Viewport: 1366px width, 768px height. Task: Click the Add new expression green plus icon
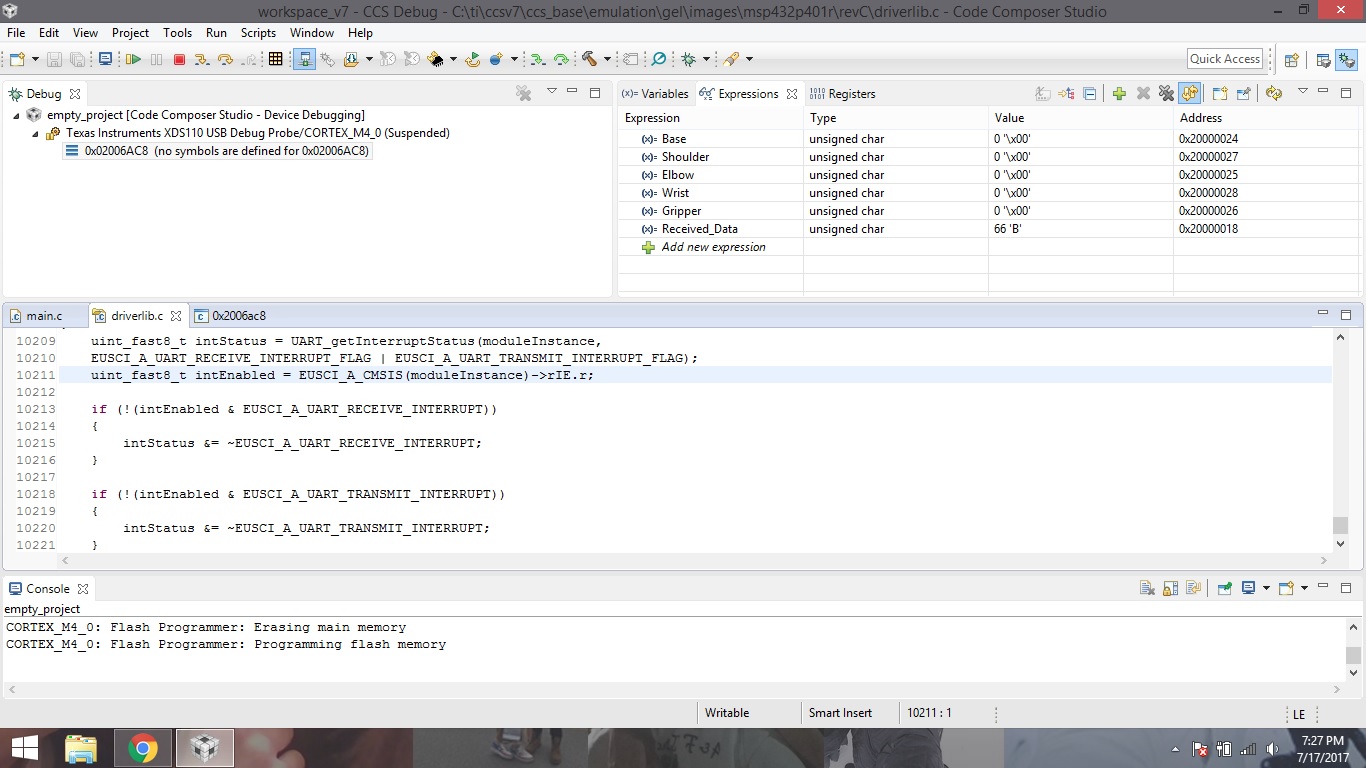[x=1119, y=93]
